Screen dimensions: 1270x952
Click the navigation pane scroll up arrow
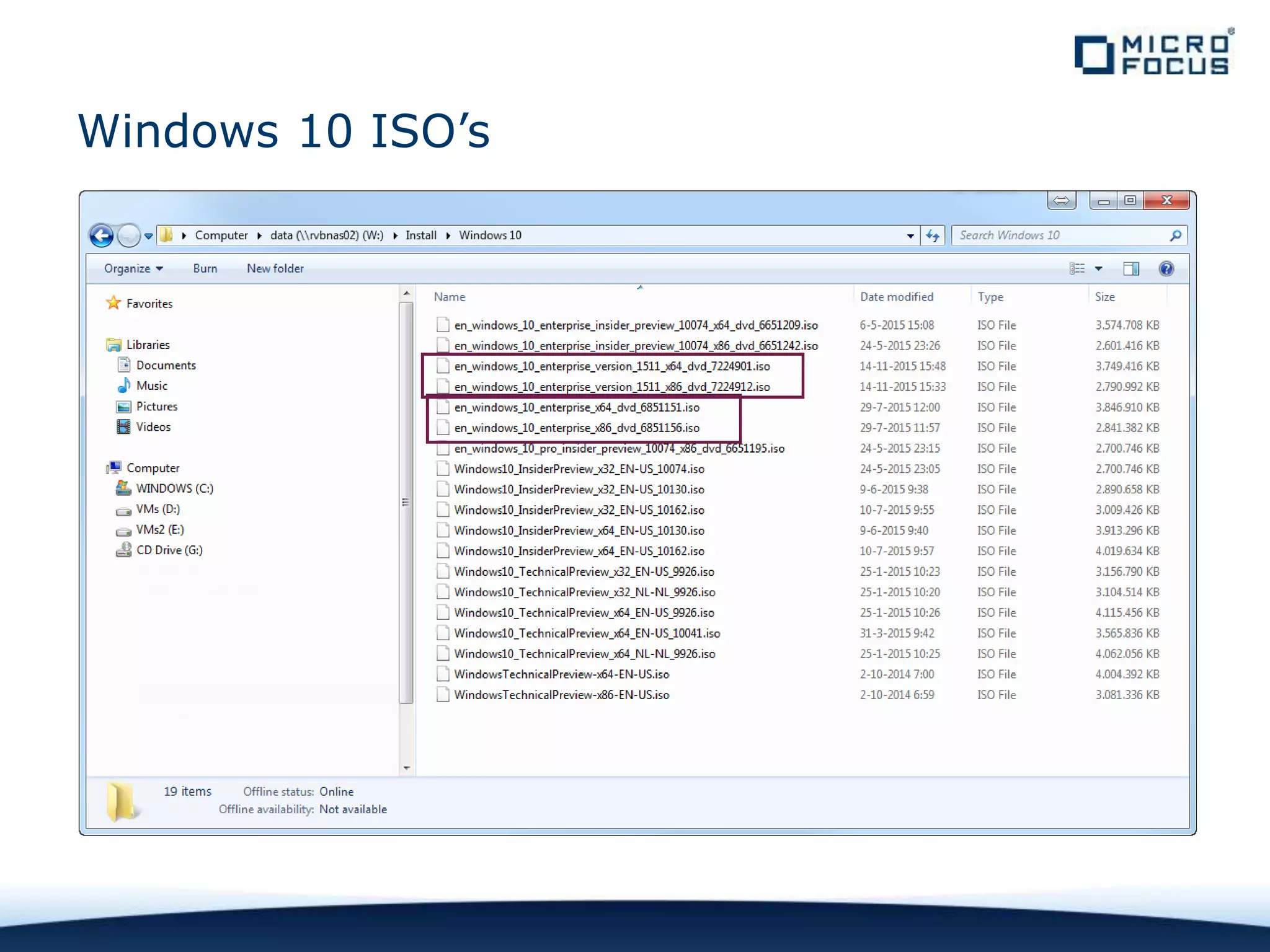click(406, 293)
